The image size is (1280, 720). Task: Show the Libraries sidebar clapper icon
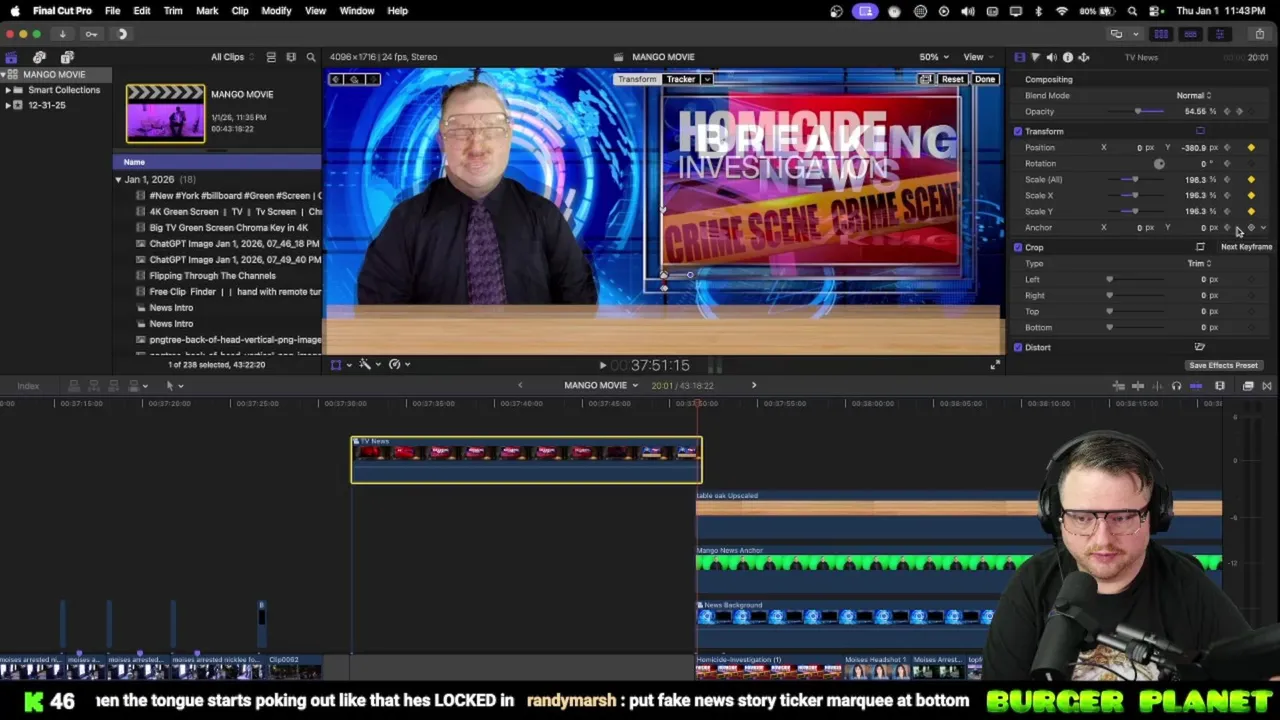[x=11, y=57]
